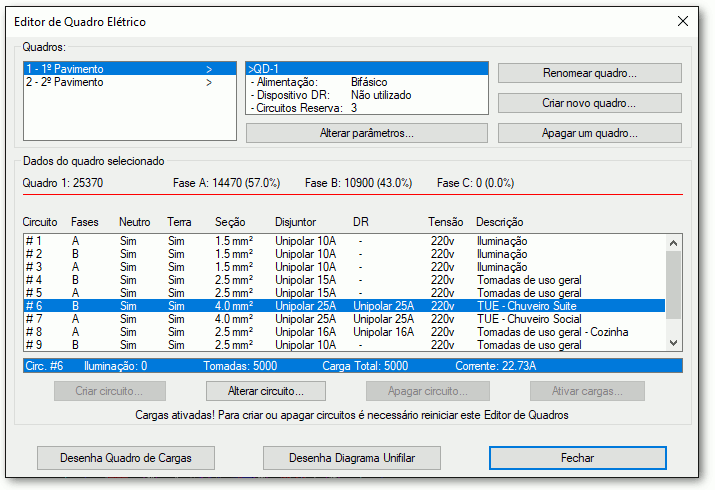Click the 'Descrição' column header
715x490 pixels.
tap(499, 222)
